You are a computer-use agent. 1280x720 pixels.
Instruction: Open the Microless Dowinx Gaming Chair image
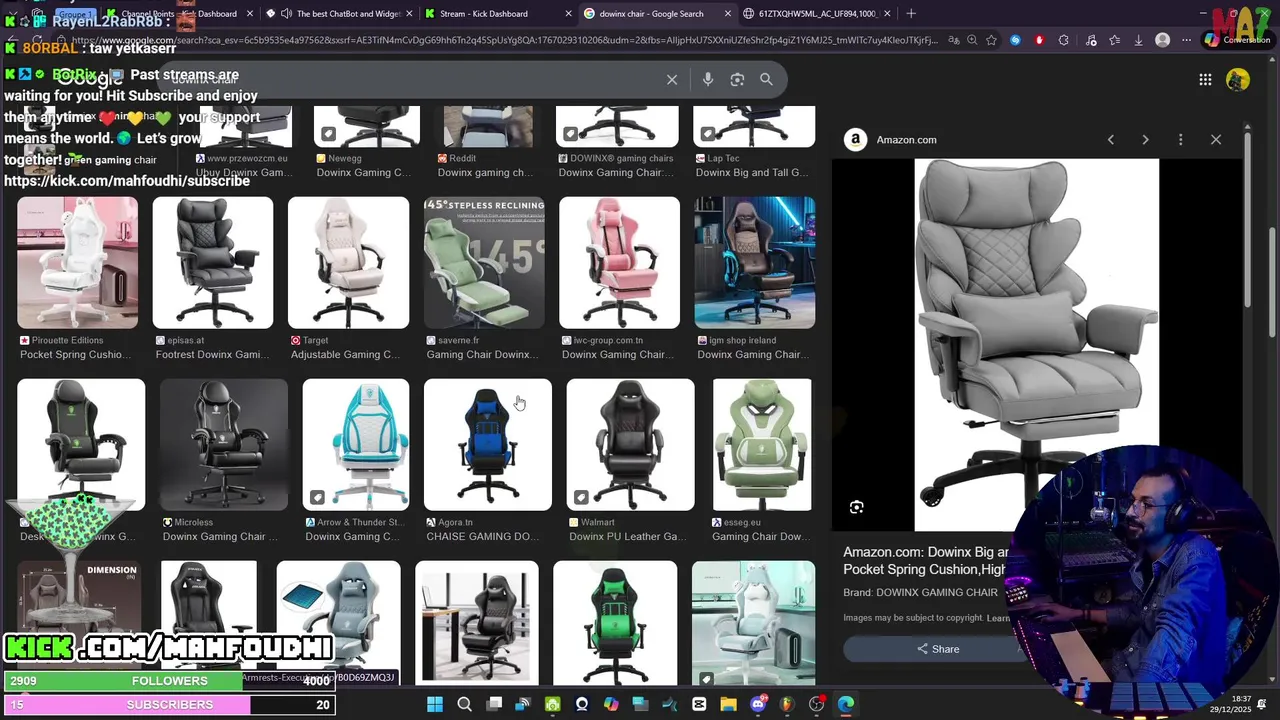tap(223, 445)
